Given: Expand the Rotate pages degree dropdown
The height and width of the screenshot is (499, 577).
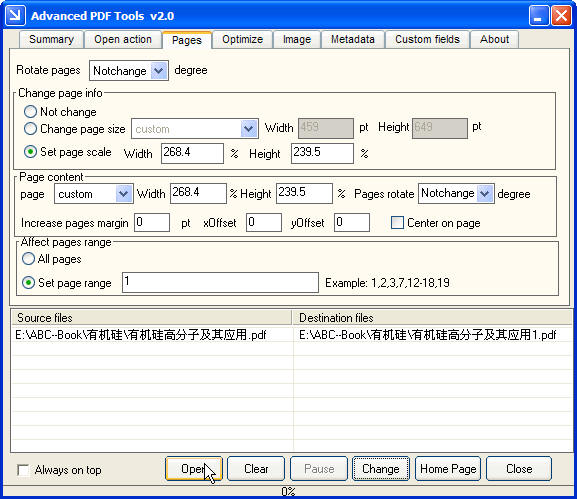Looking at the screenshot, I should pos(159,71).
